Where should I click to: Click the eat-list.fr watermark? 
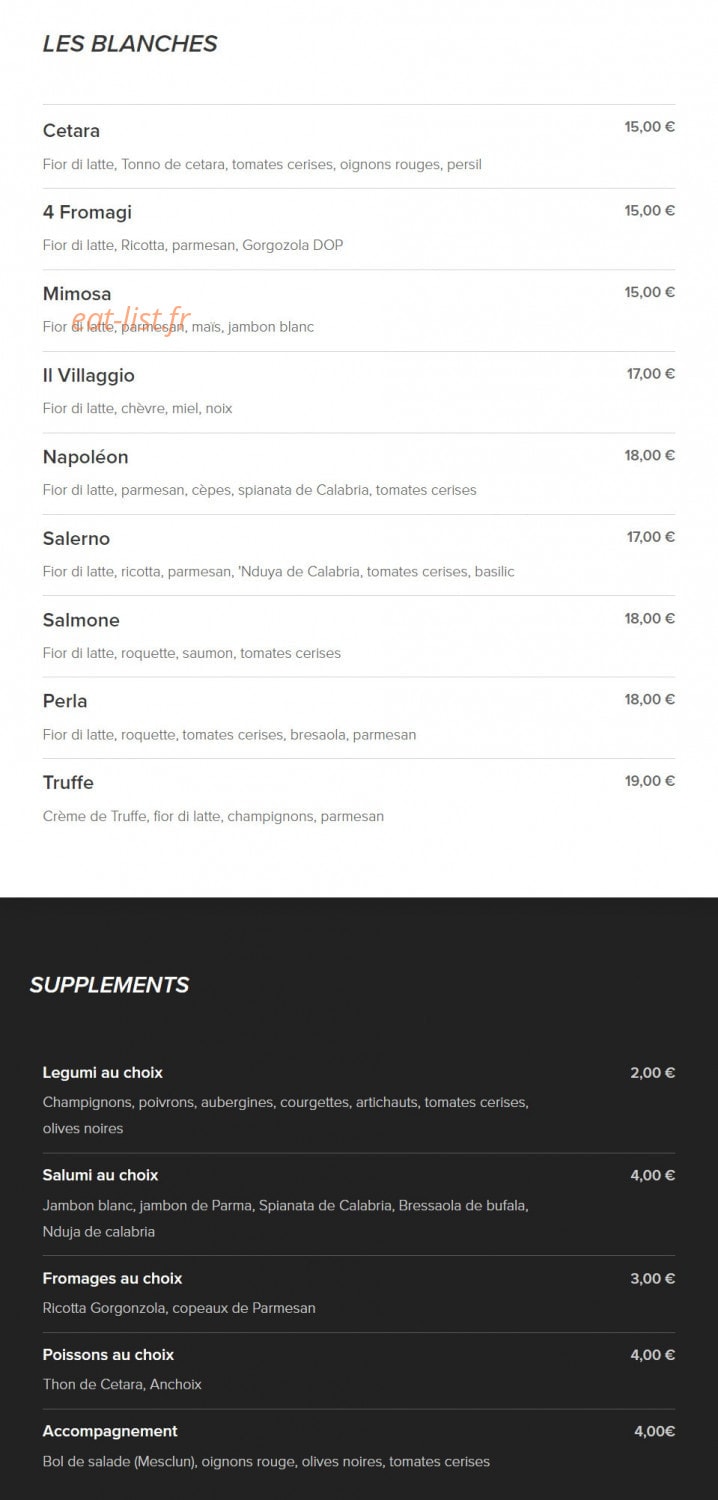(x=131, y=319)
